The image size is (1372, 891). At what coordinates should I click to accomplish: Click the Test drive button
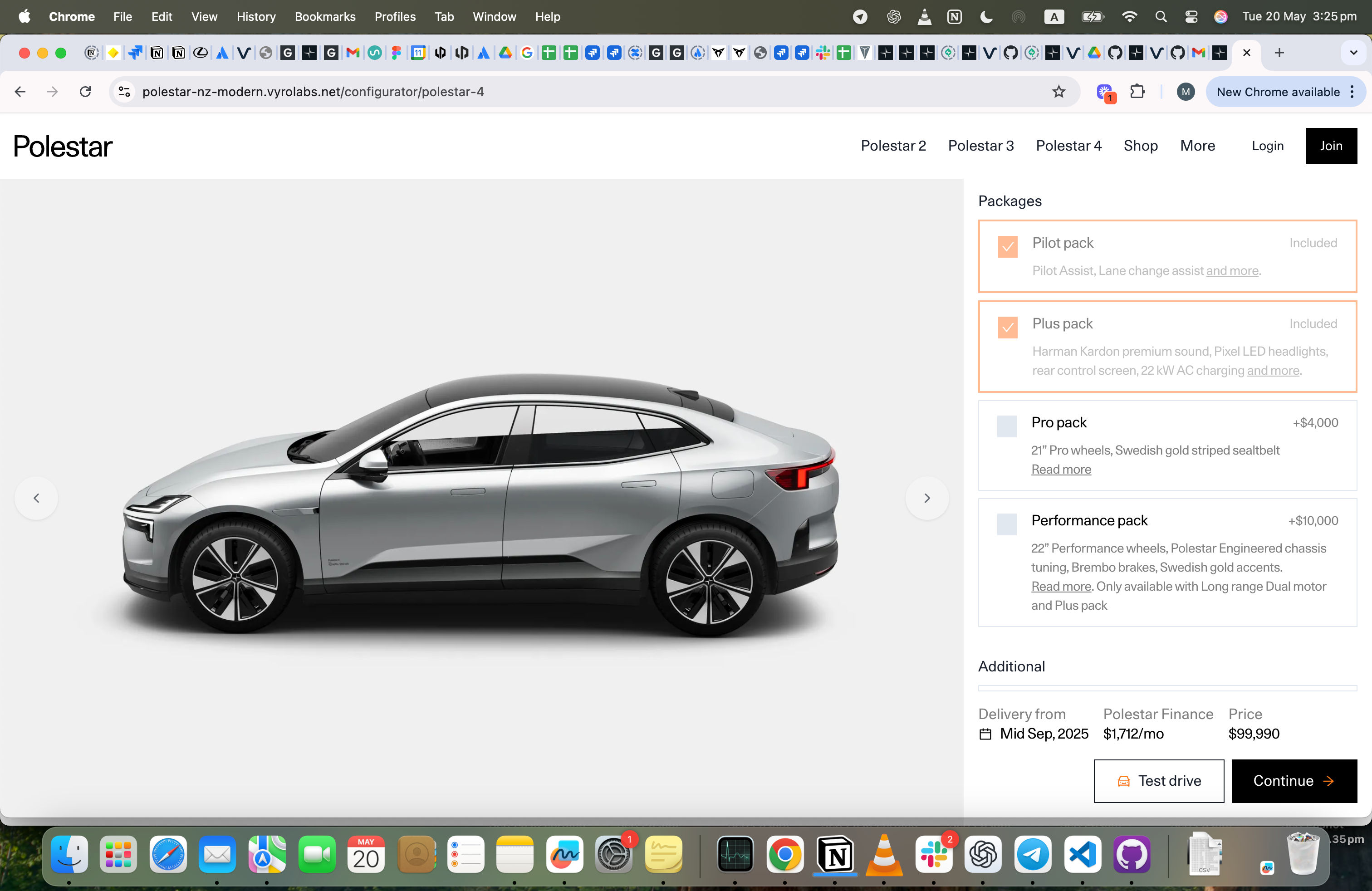coord(1159,780)
